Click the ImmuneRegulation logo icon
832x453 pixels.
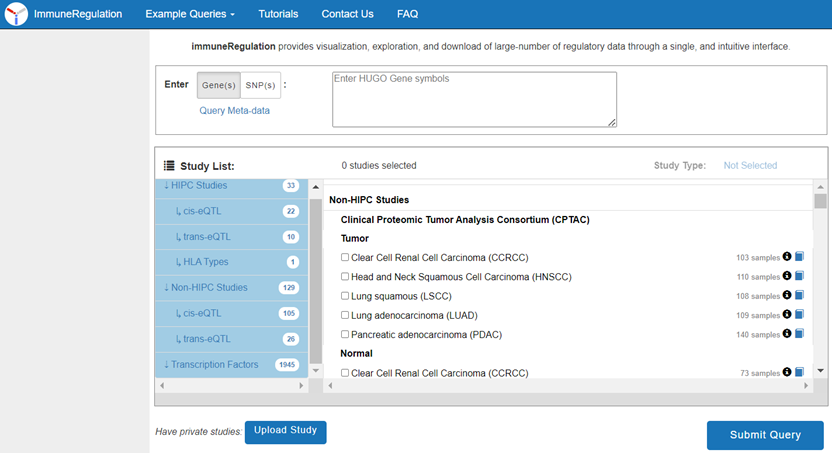(17, 15)
